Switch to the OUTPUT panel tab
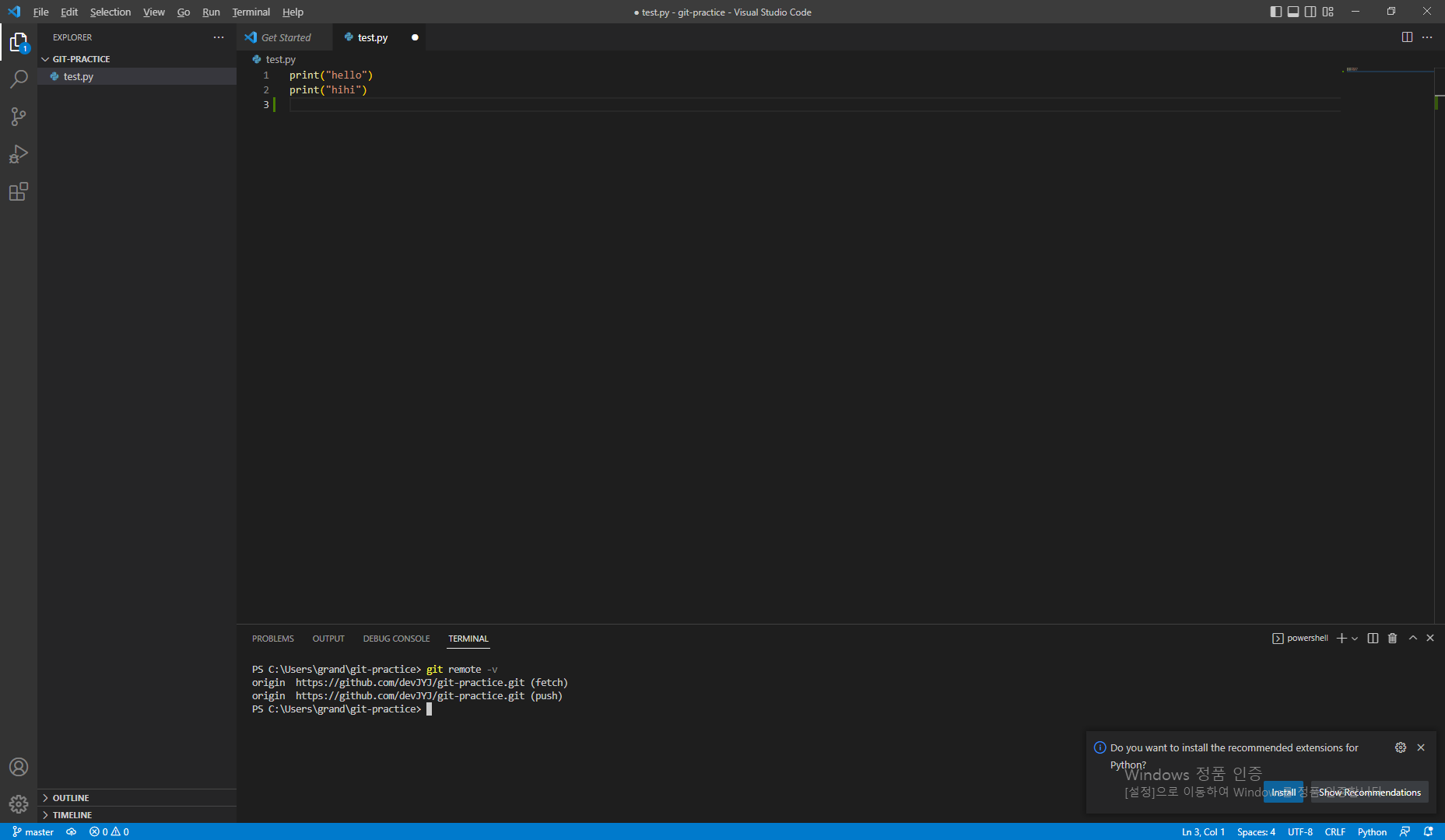1445x840 pixels. click(x=328, y=639)
